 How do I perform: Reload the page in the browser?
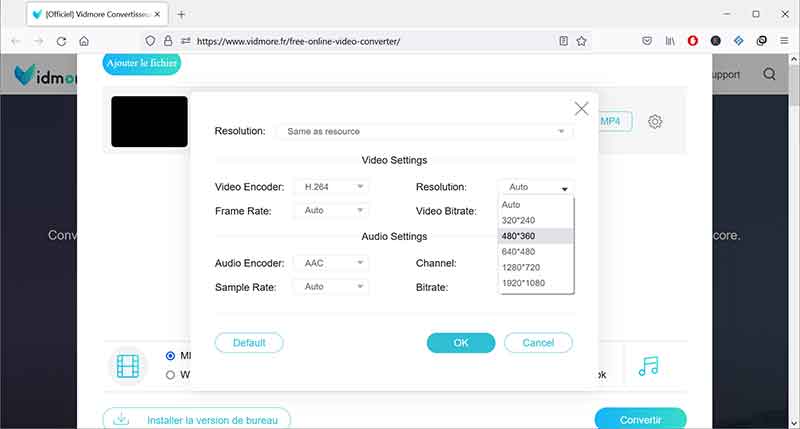61,41
